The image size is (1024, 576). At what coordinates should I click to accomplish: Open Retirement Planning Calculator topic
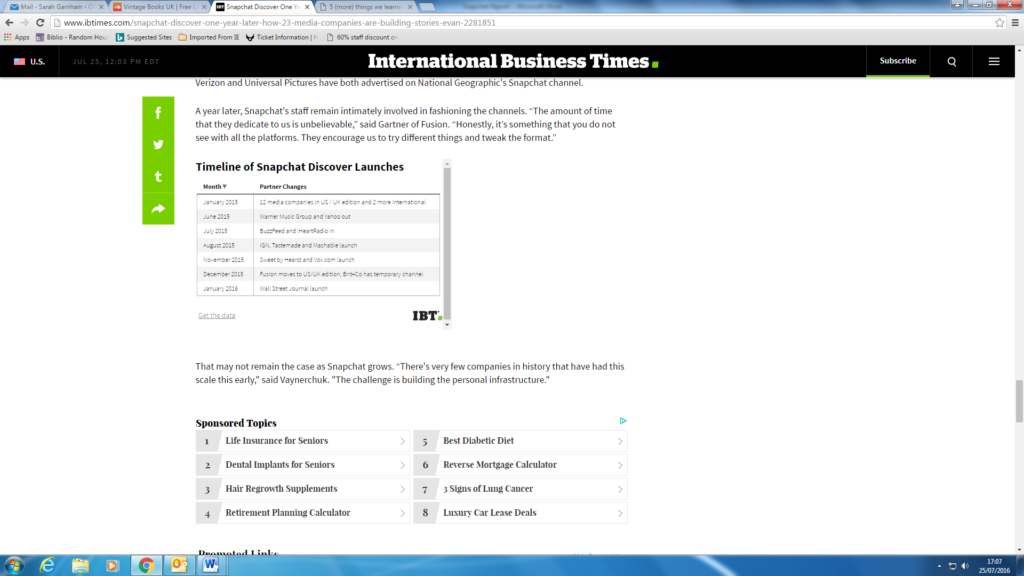tap(302, 513)
